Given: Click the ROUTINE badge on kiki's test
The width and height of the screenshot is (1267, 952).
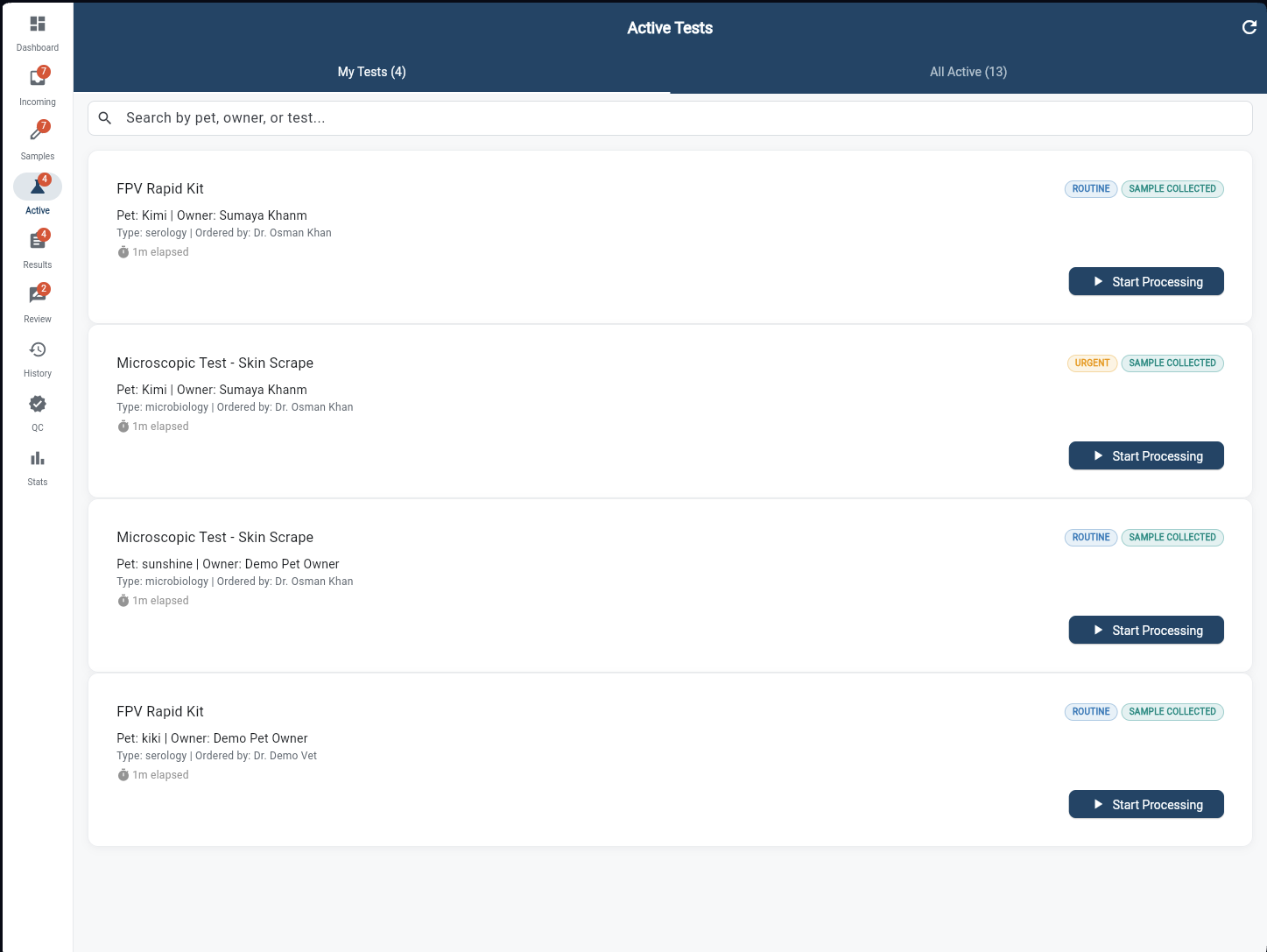Looking at the screenshot, I should pyautogui.click(x=1090, y=711).
